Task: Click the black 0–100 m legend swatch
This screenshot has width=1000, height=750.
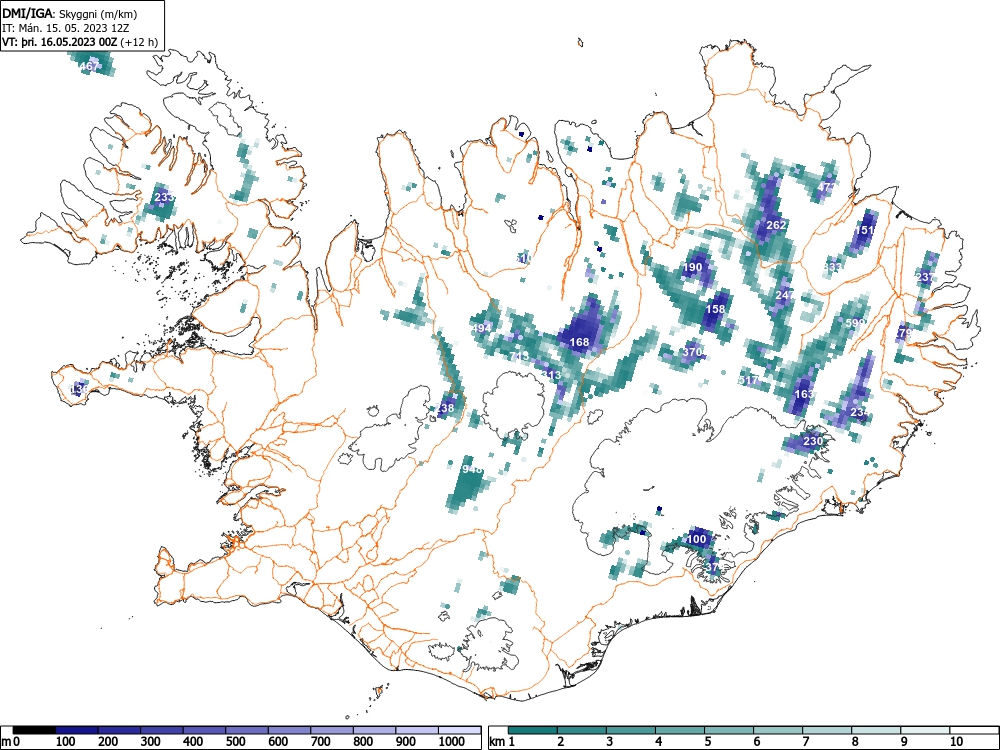Action: (x=34, y=730)
